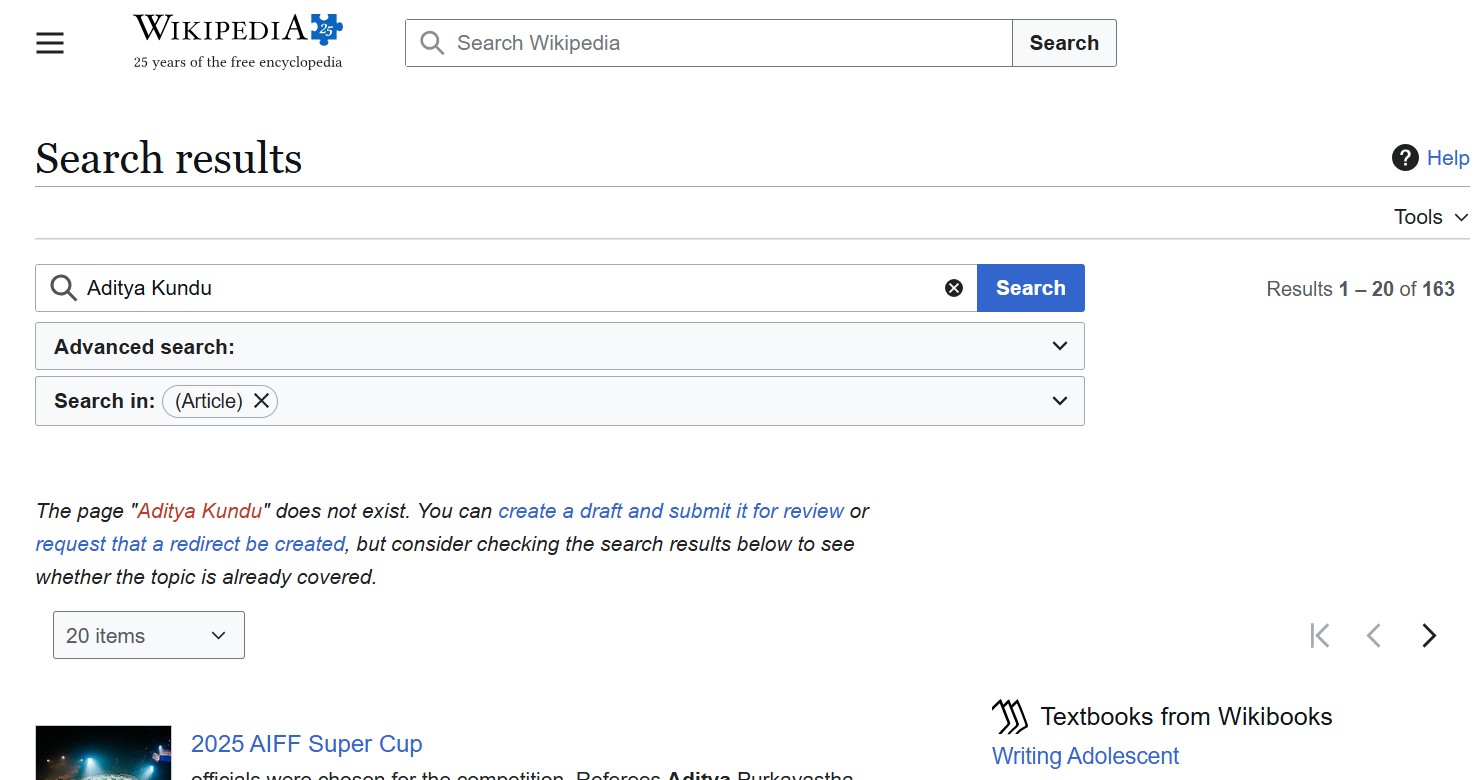The image size is (1477, 780).
Task: Click the magnifier icon in header search
Action: 432,43
